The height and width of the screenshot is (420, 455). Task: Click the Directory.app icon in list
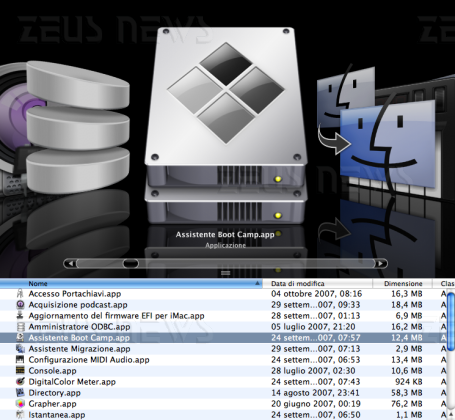point(20,393)
